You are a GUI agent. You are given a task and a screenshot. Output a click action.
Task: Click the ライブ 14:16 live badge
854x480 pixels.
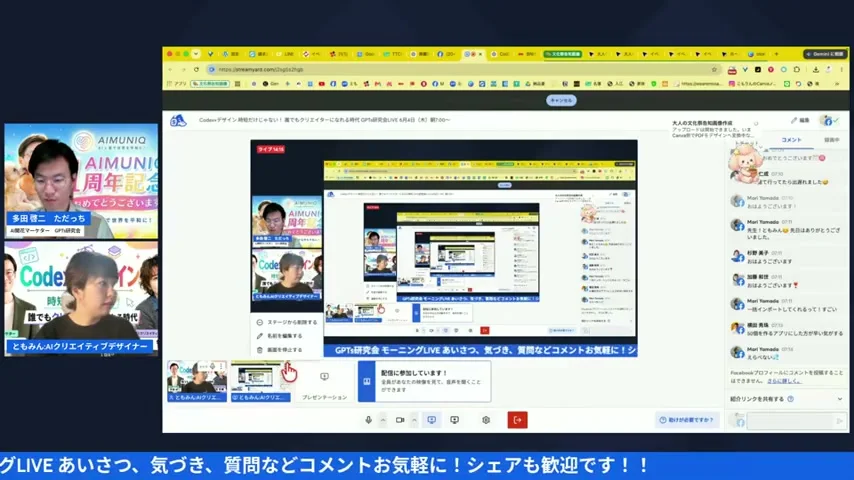pos(271,149)
